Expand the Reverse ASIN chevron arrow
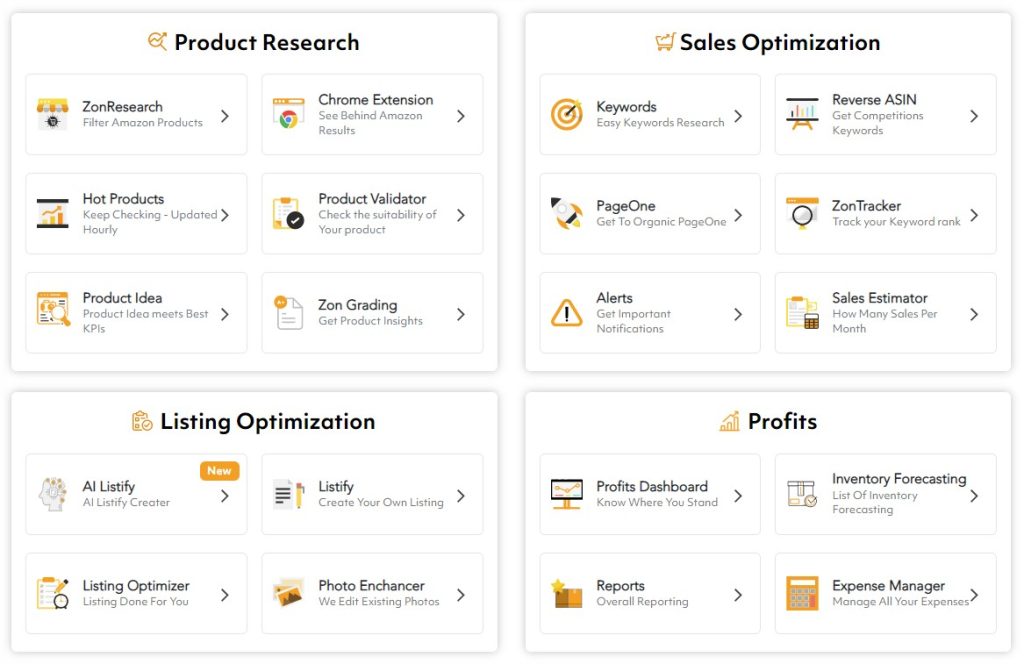This screenshot has height=664, width=1024. pyautogui.click(x=974, y=116)
